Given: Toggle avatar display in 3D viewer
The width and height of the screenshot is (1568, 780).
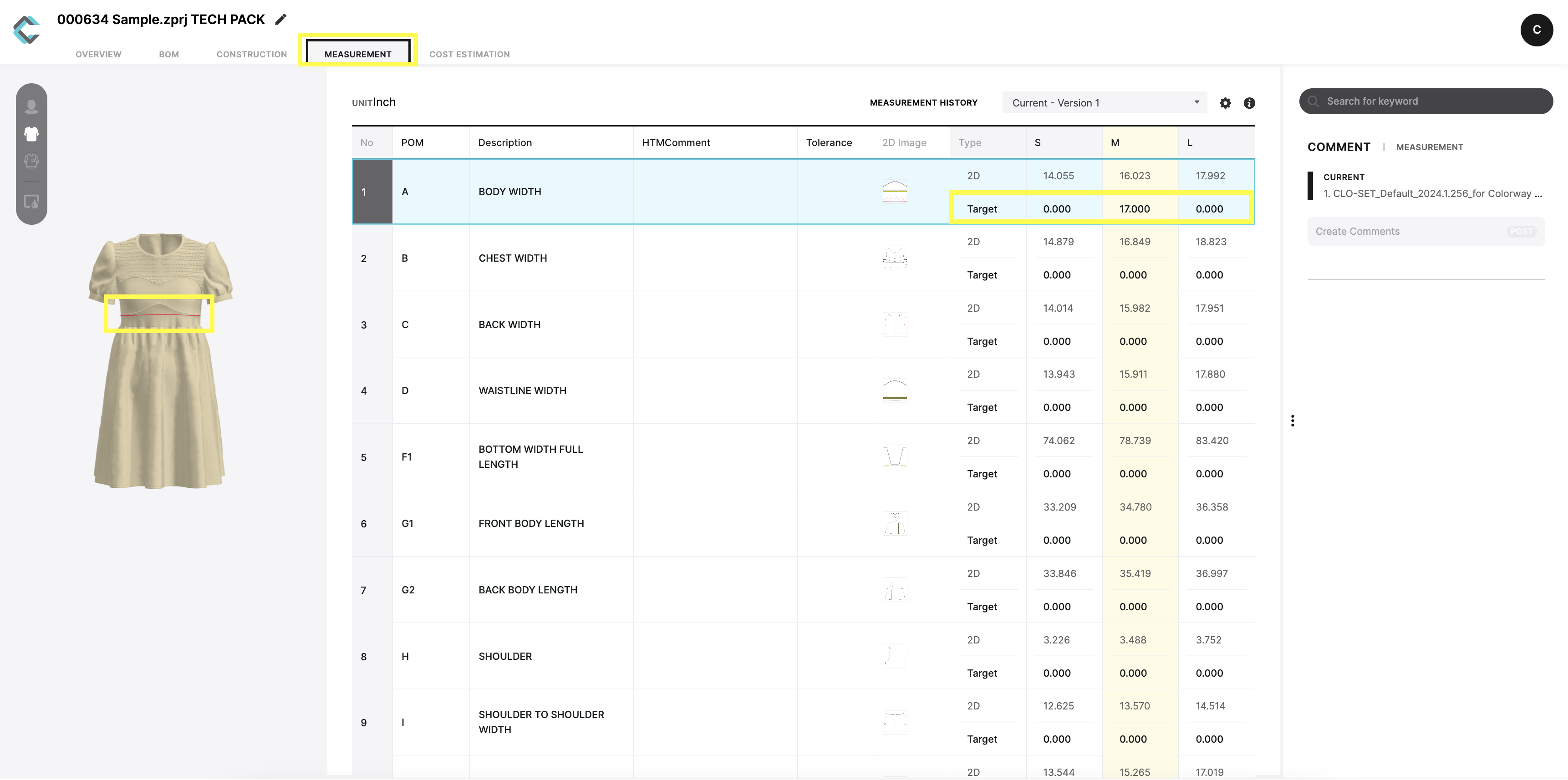Looking at the screenshot, I should coord(32,106).
